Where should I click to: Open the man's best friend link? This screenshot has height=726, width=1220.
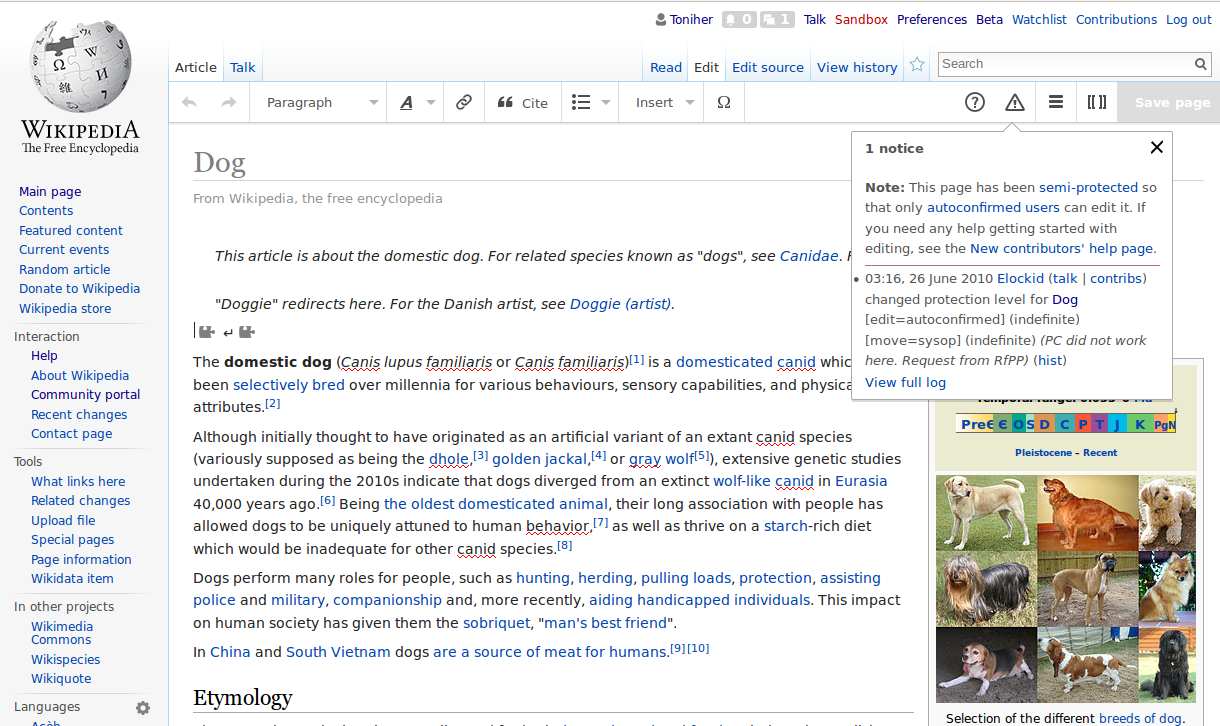[602, 623]
